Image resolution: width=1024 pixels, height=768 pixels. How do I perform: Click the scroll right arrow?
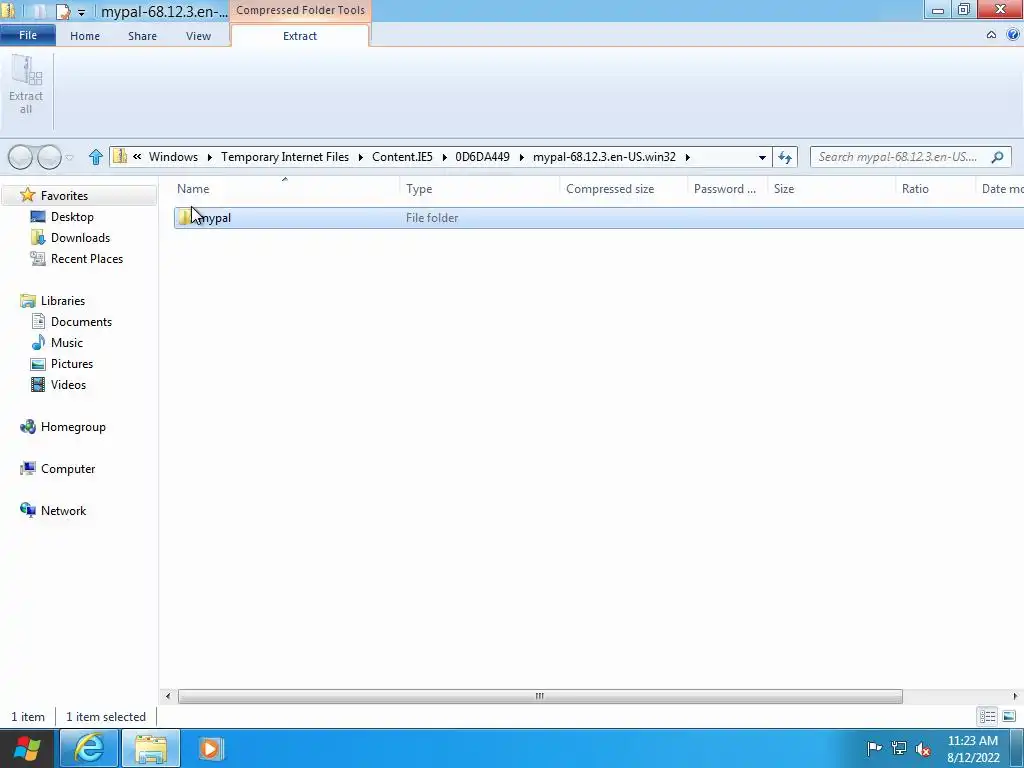point(1015,696)
